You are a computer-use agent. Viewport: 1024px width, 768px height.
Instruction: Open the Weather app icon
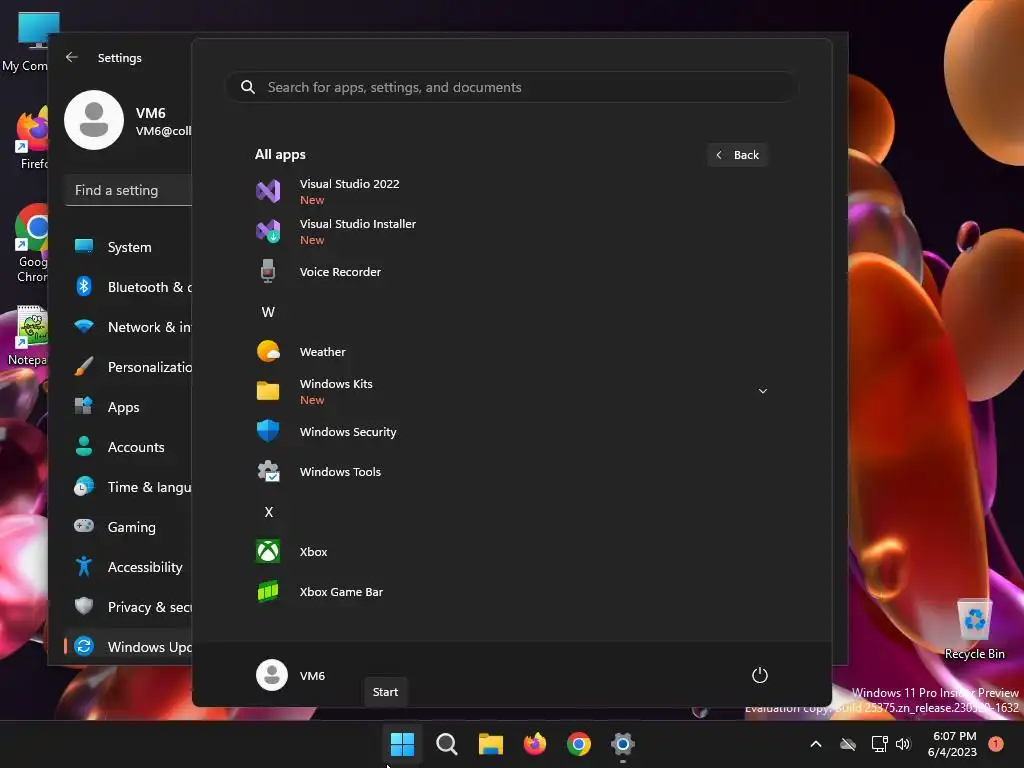[x=268, y=351]
